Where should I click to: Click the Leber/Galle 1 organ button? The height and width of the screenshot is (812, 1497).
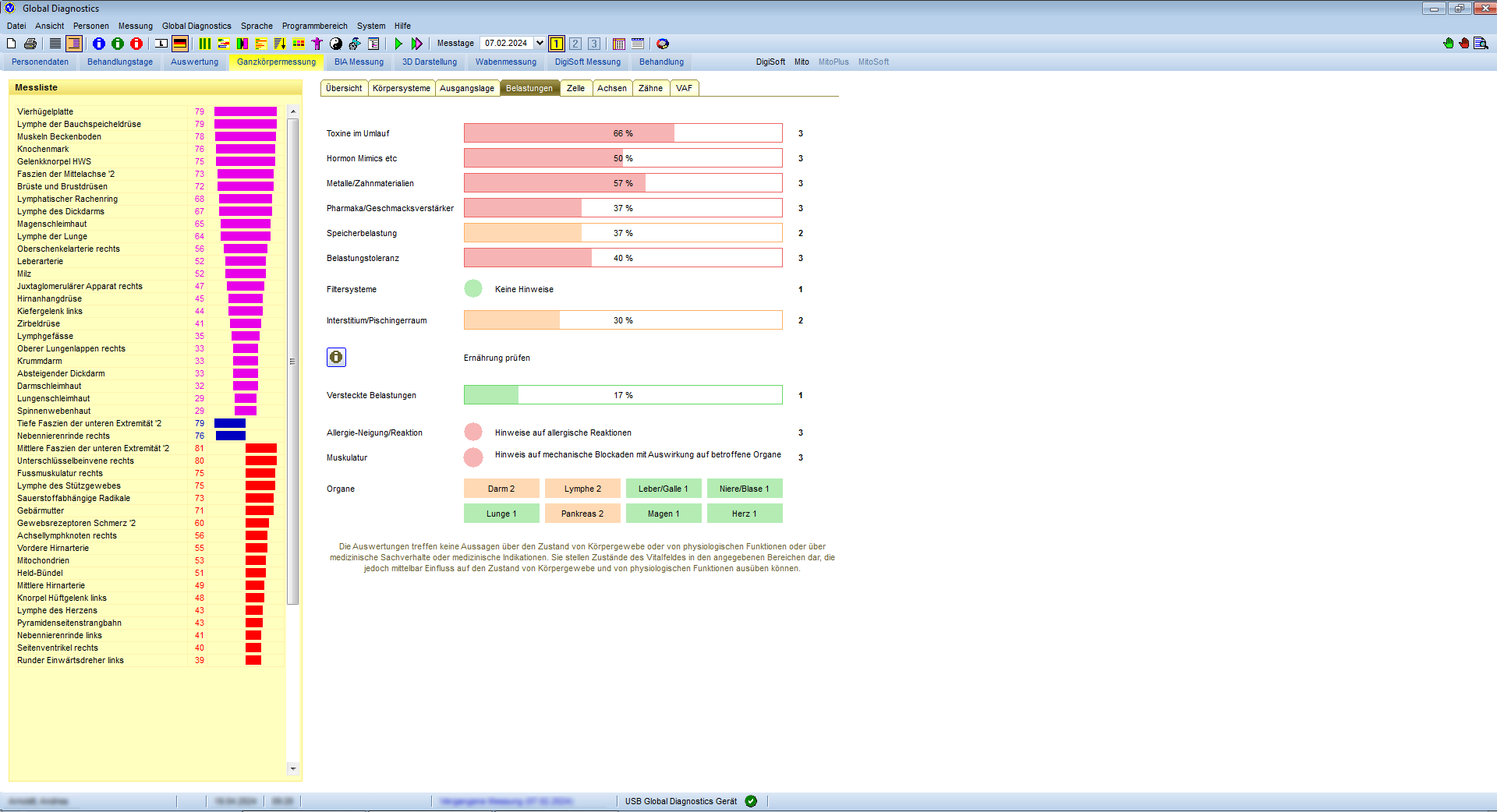664,489
